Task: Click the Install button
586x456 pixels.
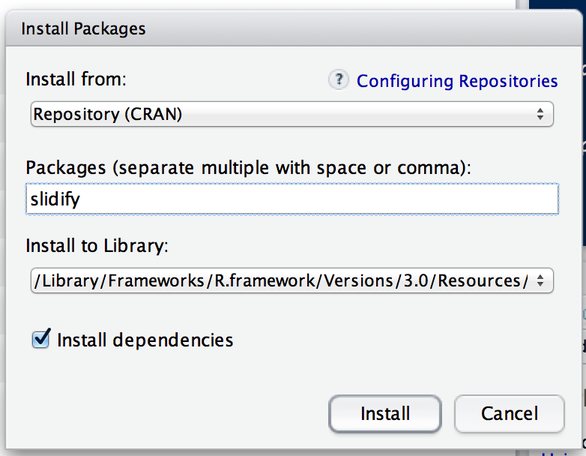Action: pyautogui.click(x=385, y=414)
